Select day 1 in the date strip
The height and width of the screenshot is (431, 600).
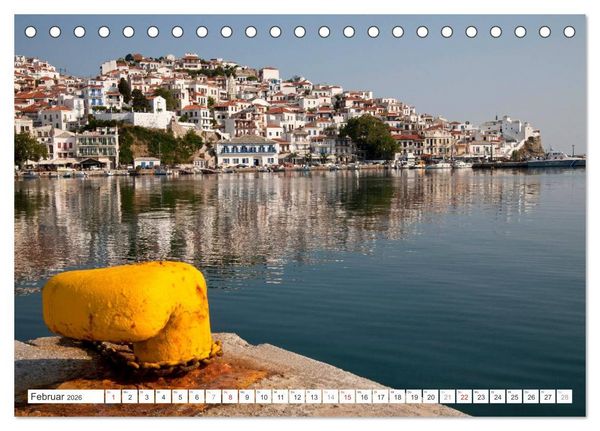tap(113, 397)
